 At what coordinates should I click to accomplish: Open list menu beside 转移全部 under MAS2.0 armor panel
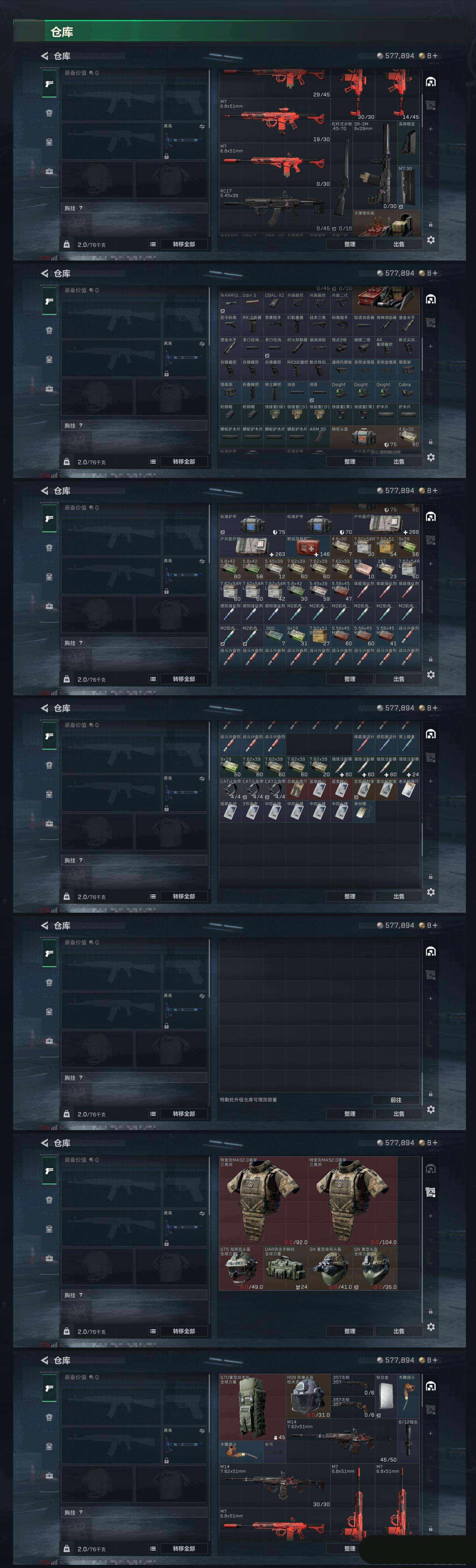pyautogui.click(x=153, y=1331)
